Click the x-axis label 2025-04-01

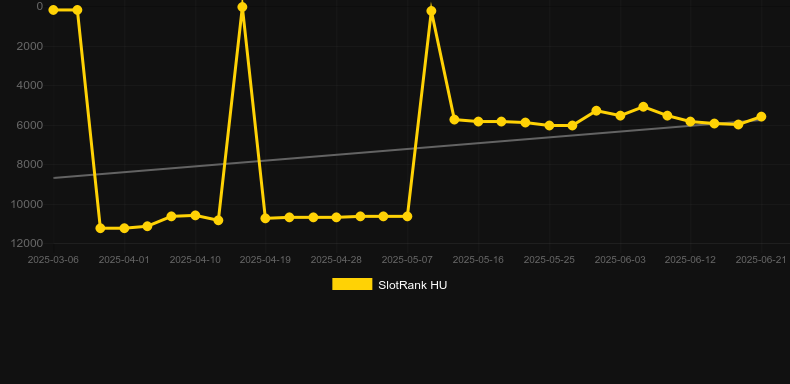point(124,260)
